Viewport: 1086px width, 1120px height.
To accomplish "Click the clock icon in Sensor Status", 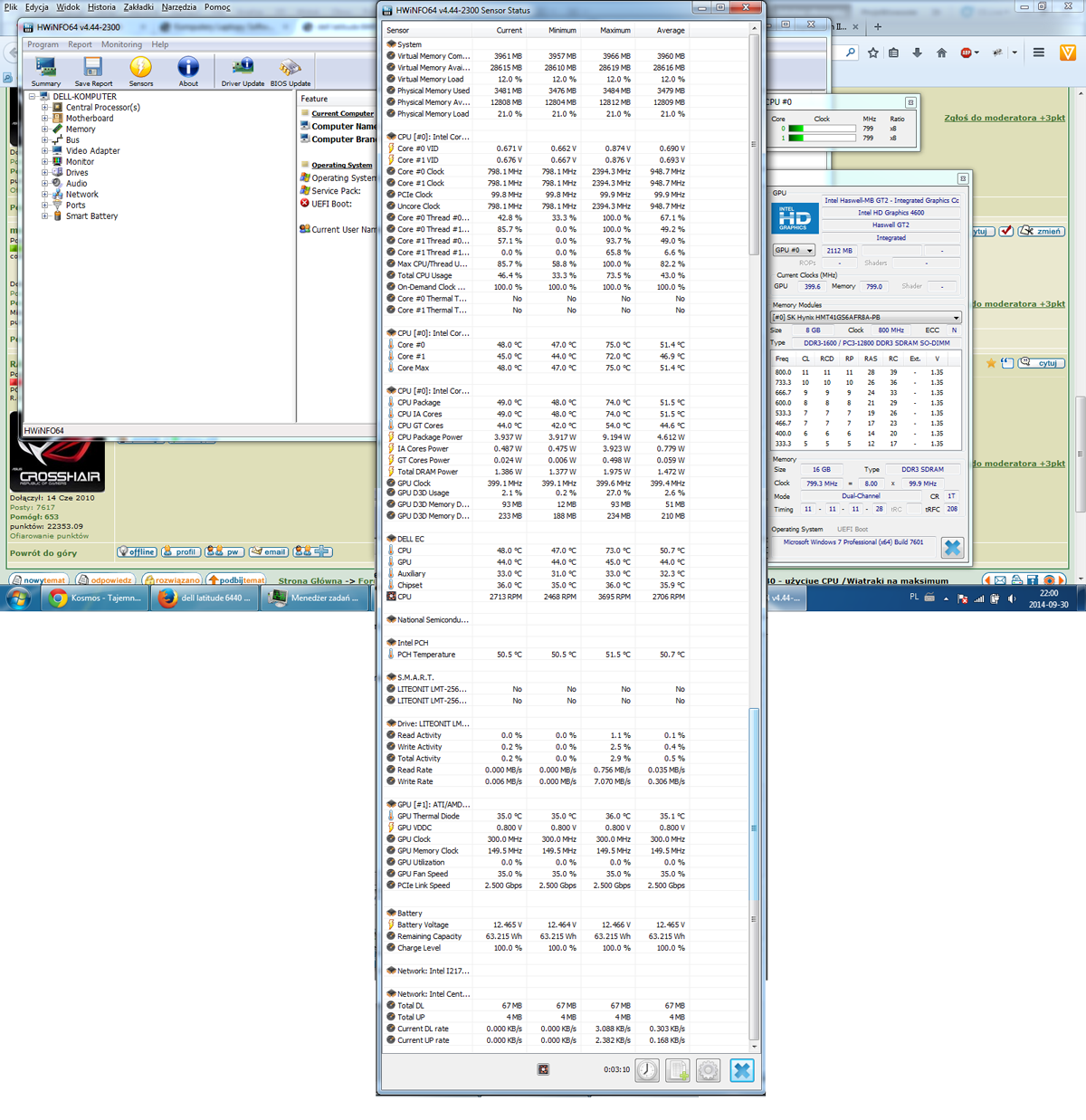I will click(x=647, y=1070).
